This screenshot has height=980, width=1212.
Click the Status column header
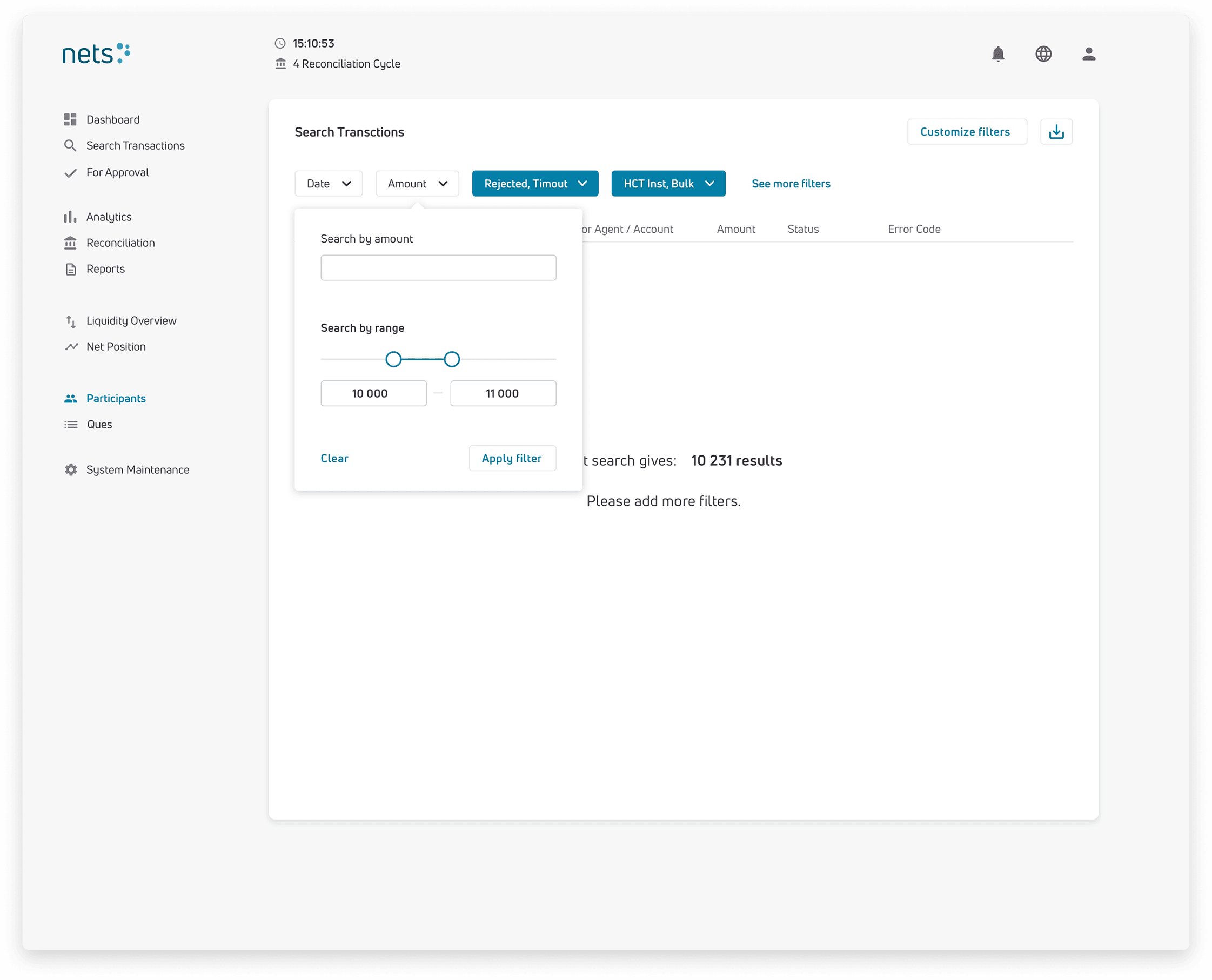[802, 229]
